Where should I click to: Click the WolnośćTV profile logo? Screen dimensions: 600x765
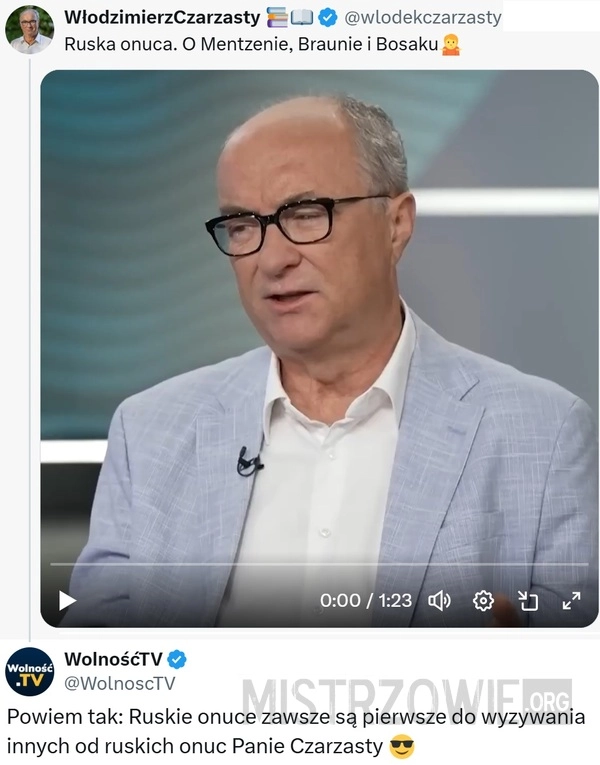coord(29,671)
